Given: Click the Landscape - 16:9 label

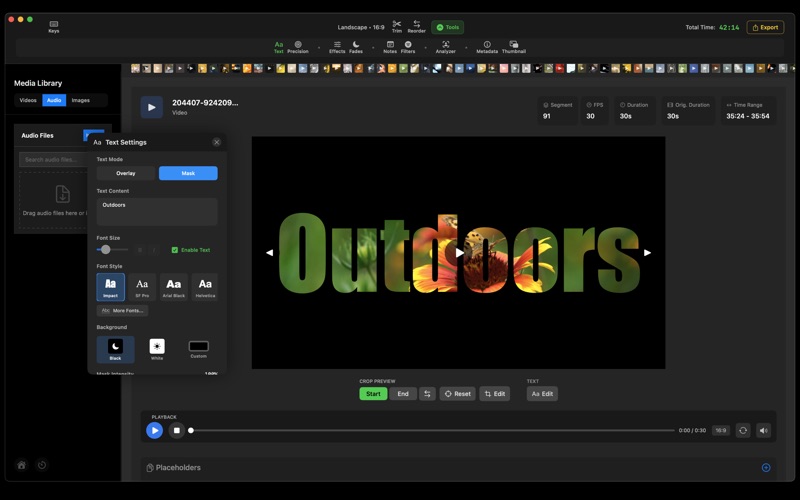Looking at the screenshot, I should [x=361, y=27].
